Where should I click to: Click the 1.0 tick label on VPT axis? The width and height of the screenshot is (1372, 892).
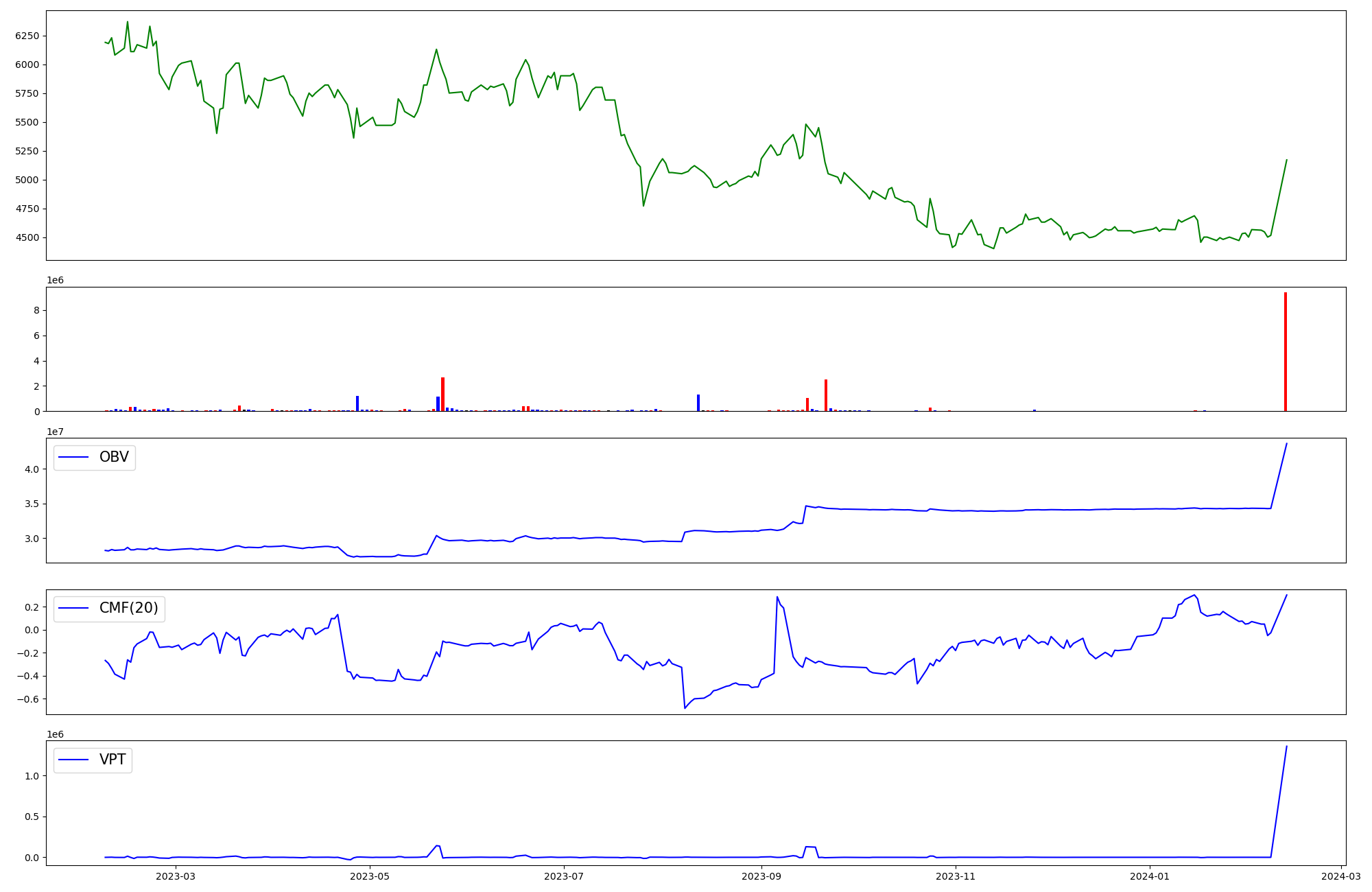point(32,776)
